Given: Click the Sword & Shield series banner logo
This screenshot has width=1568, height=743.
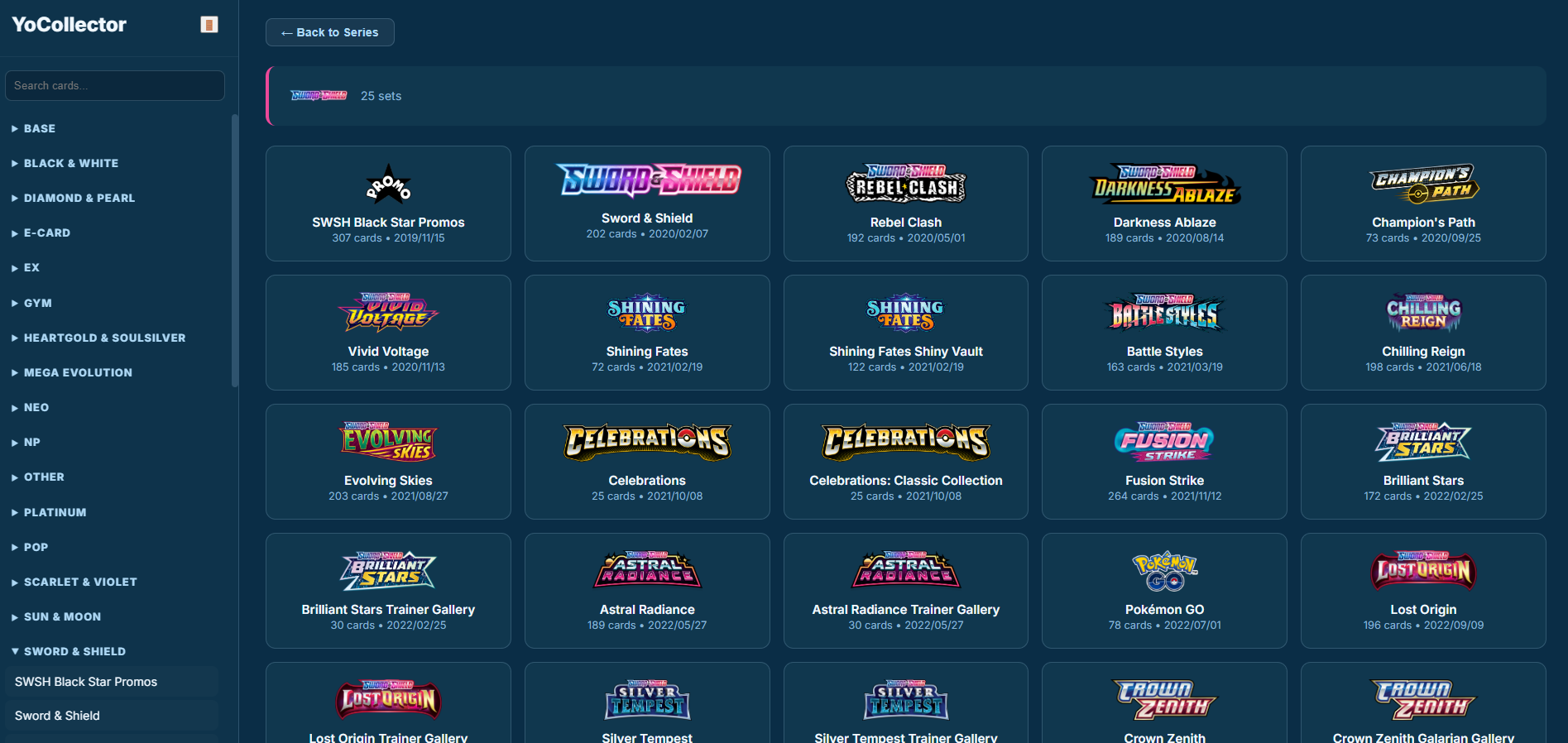Looking at the screenshot, I should 319,96.
